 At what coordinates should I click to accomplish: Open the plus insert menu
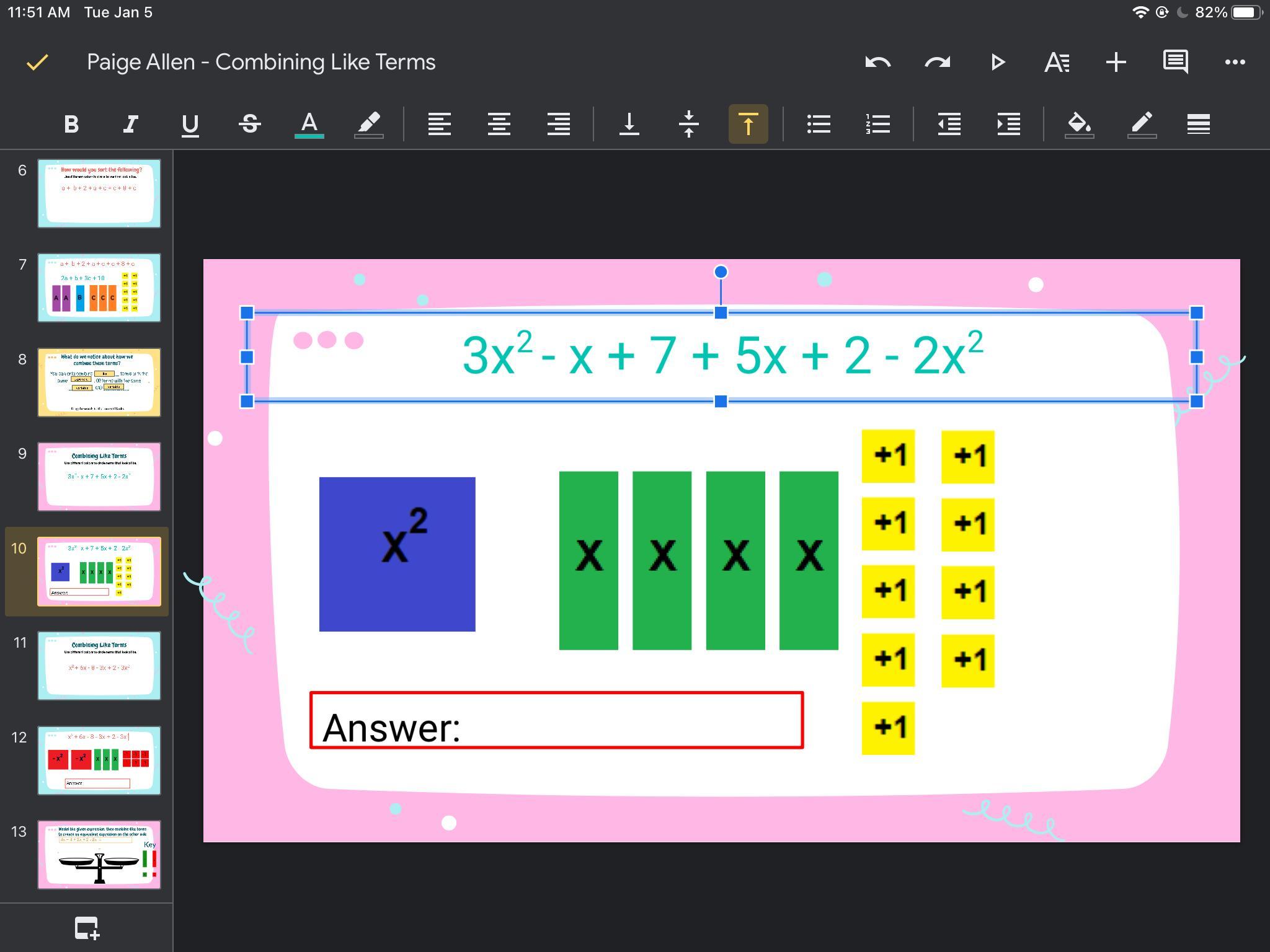coord(1116,62)
